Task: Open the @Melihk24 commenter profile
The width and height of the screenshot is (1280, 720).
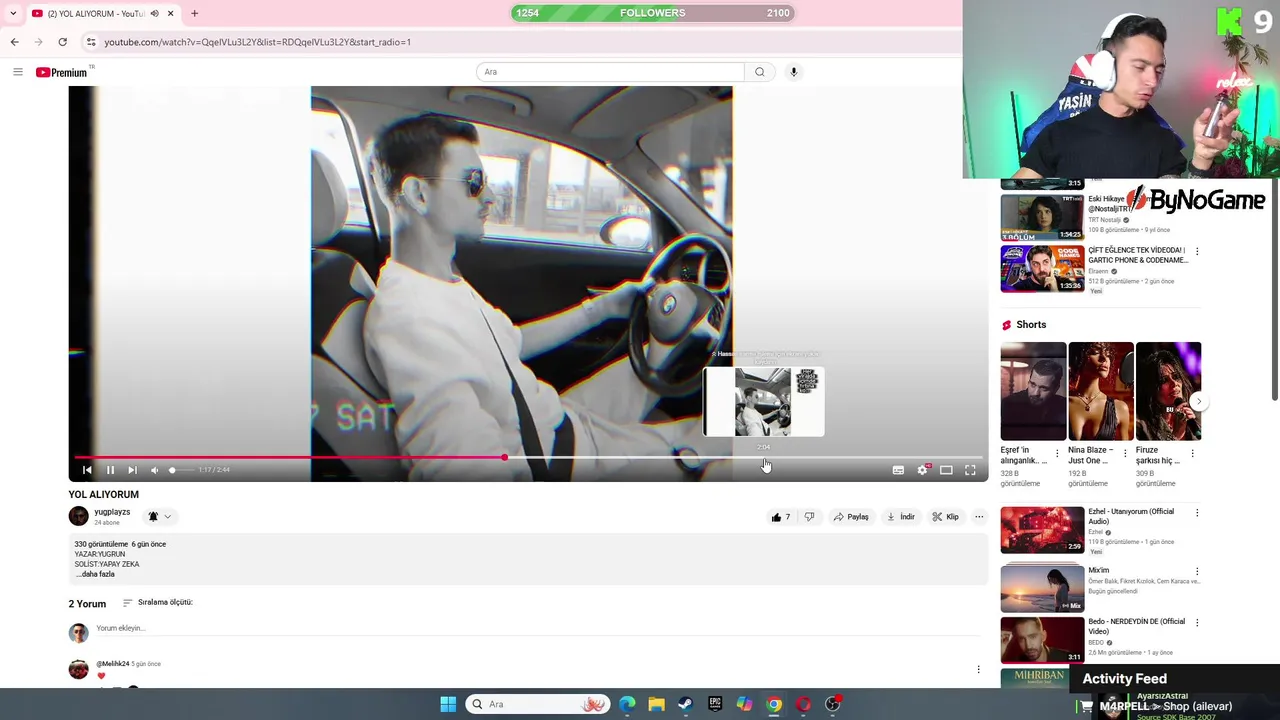Action: 112,664
